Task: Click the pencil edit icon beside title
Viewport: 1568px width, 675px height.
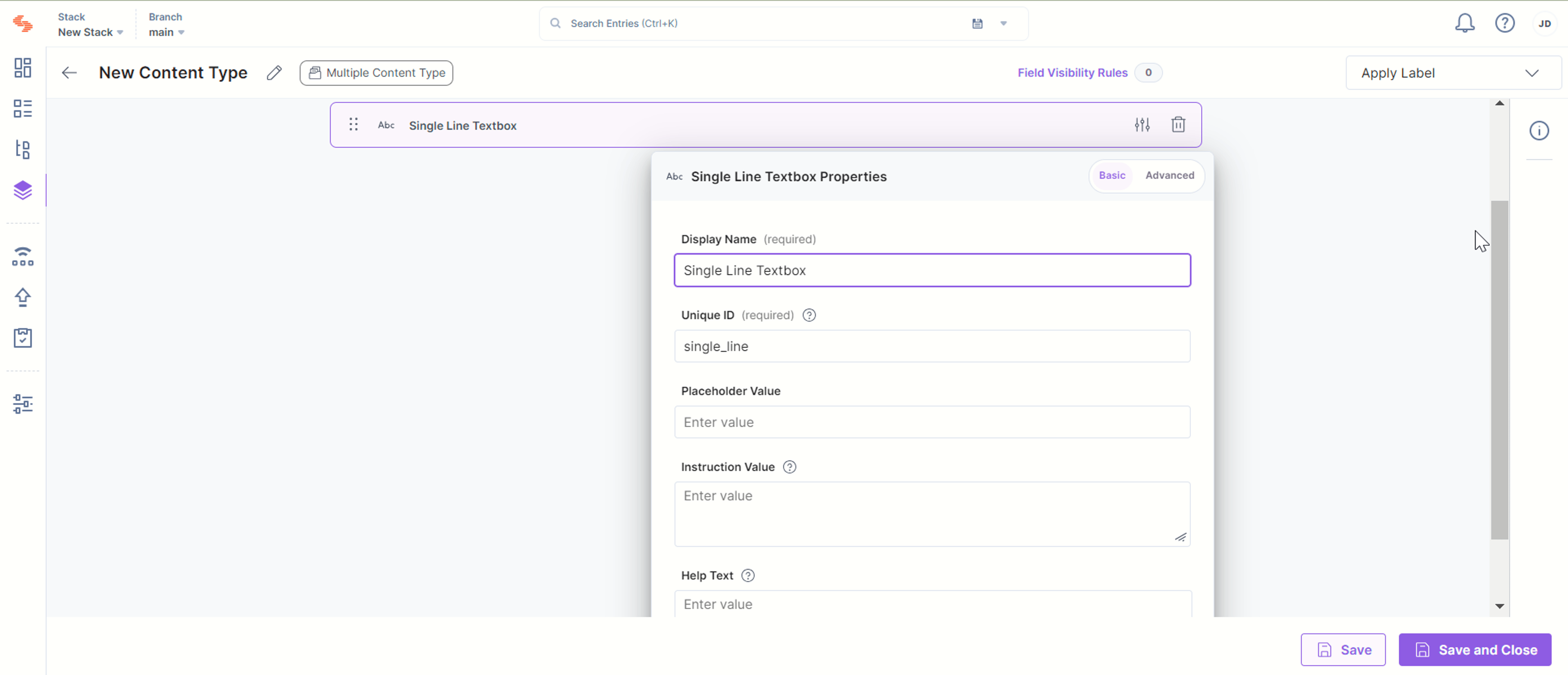Action: [274, 73]
